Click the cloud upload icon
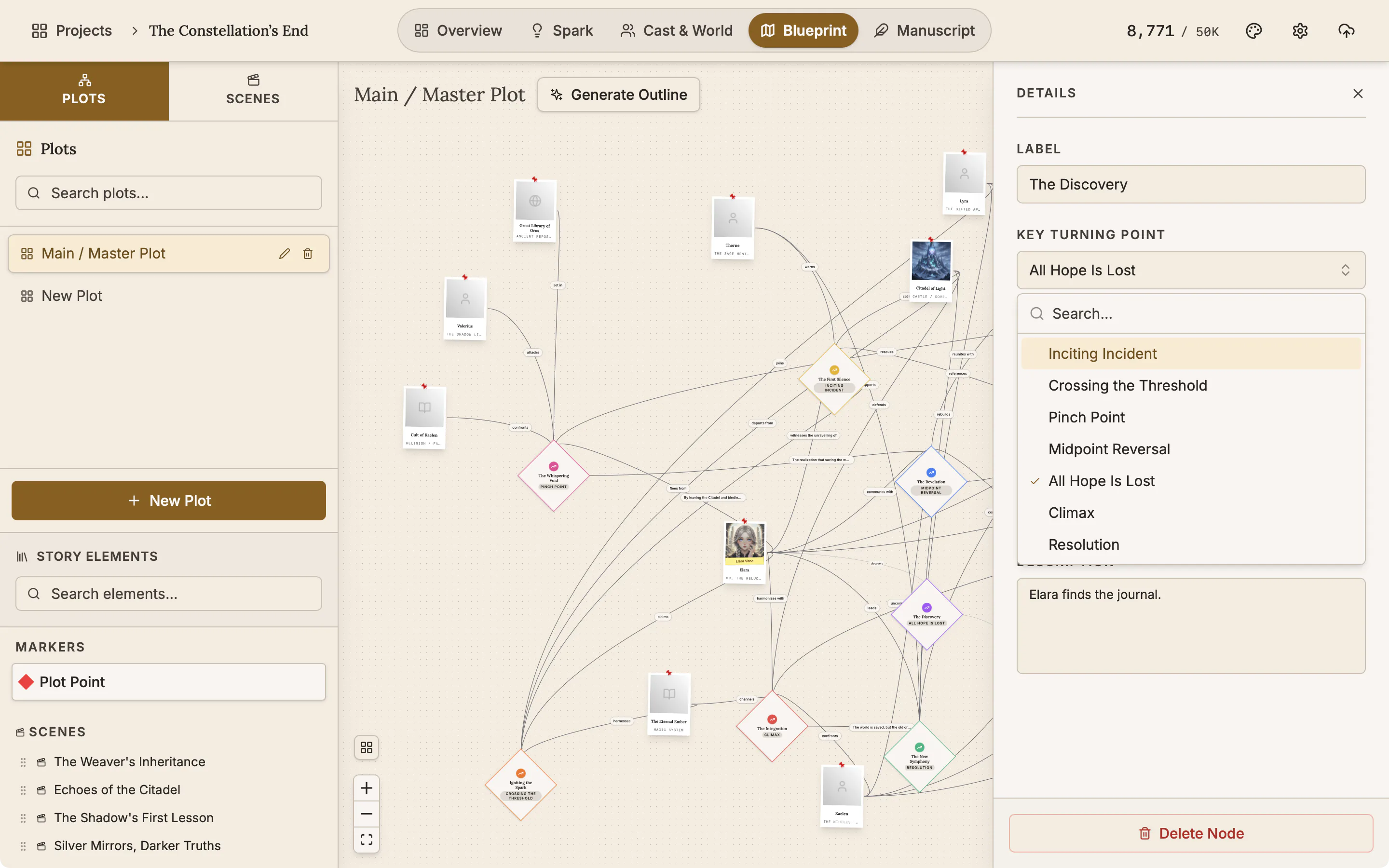Image resolution: width=1389 pixels, height=868 pixels. pyautogui.click(x=1346, y=30)
